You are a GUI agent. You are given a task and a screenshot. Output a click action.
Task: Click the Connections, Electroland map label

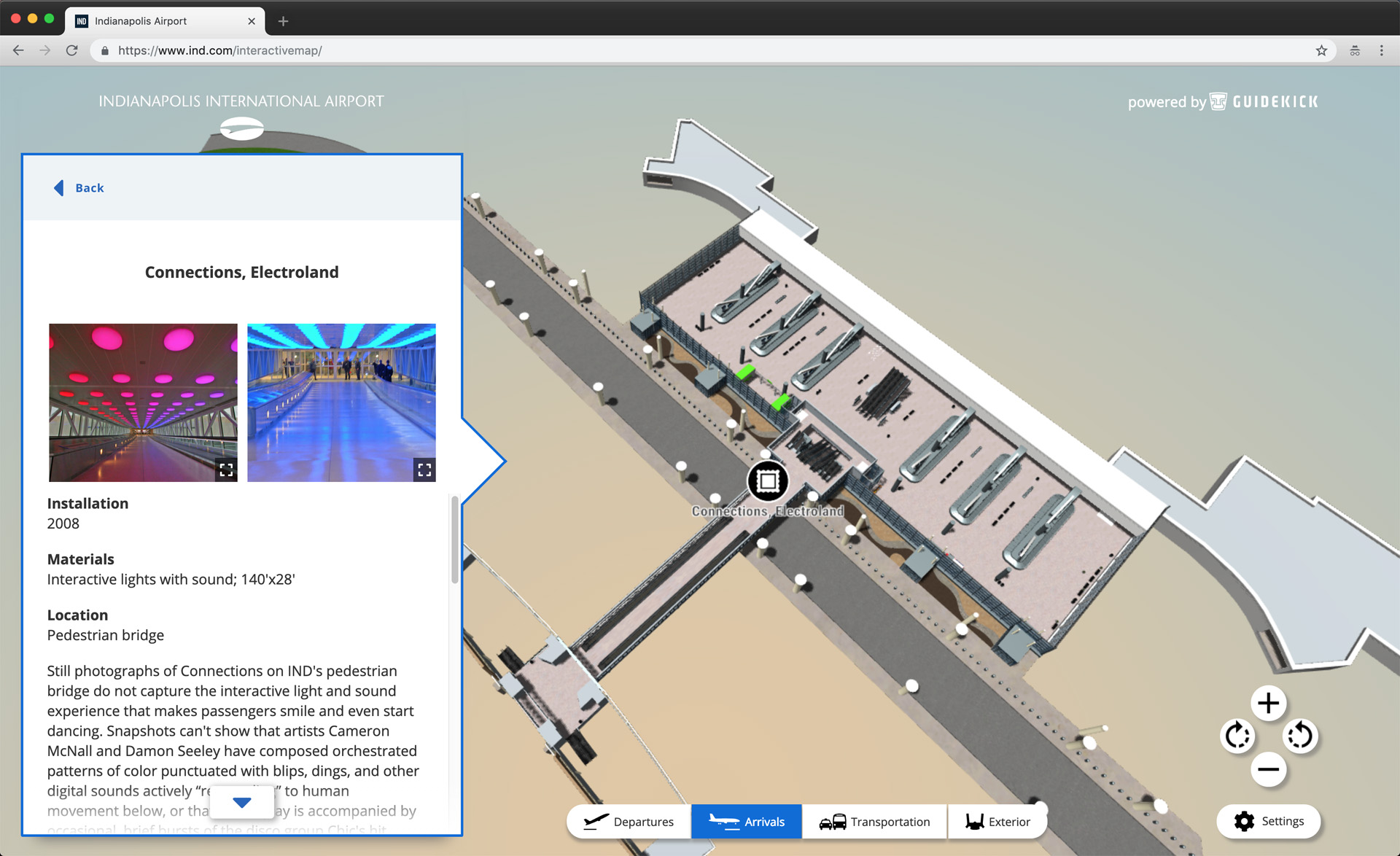(768, 511)
